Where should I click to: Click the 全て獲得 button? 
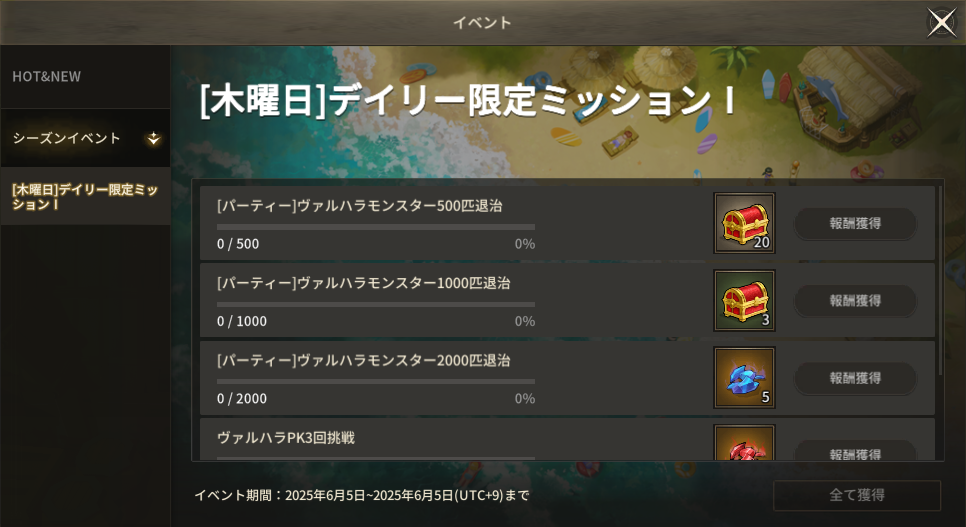tap(857, 495)
